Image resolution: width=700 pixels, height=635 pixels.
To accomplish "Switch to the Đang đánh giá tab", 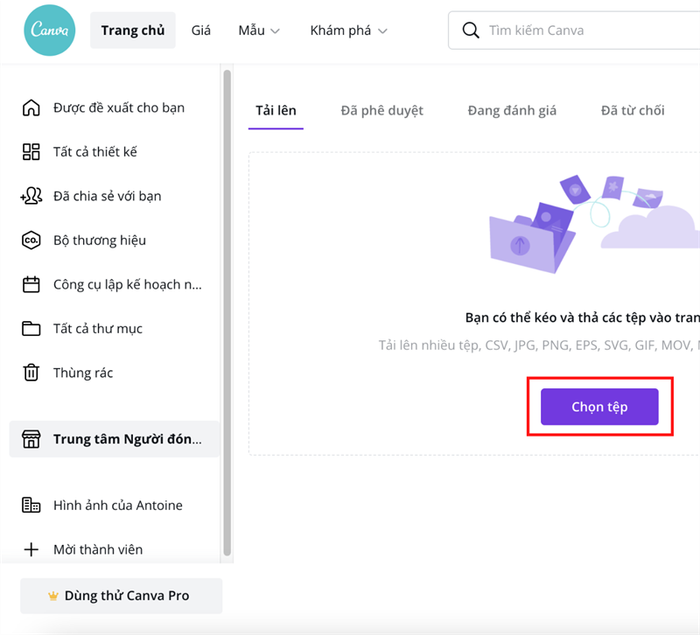I will 512,110.
